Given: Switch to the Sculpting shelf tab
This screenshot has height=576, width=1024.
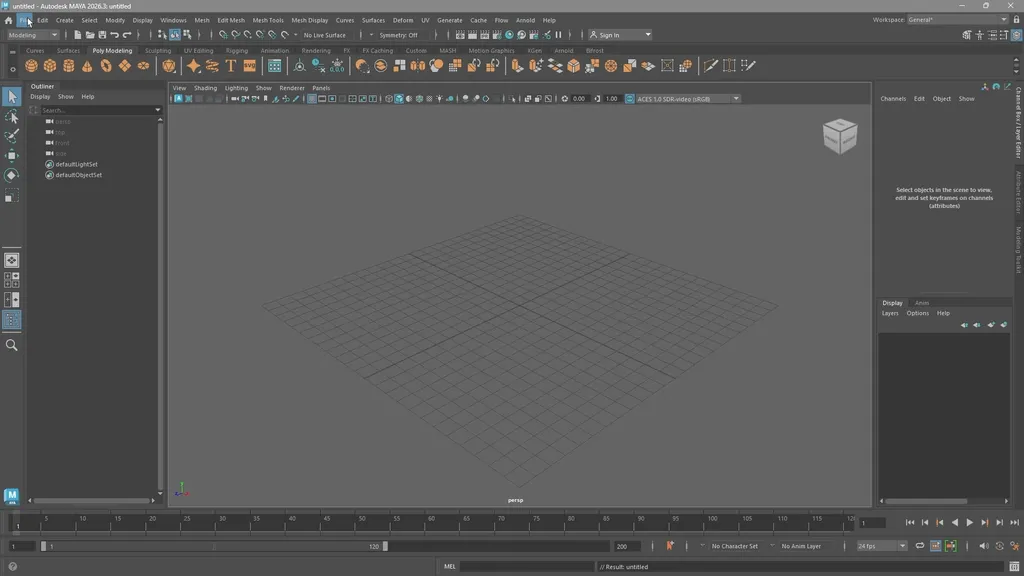Looking at the screenshot, I should 157,50.
